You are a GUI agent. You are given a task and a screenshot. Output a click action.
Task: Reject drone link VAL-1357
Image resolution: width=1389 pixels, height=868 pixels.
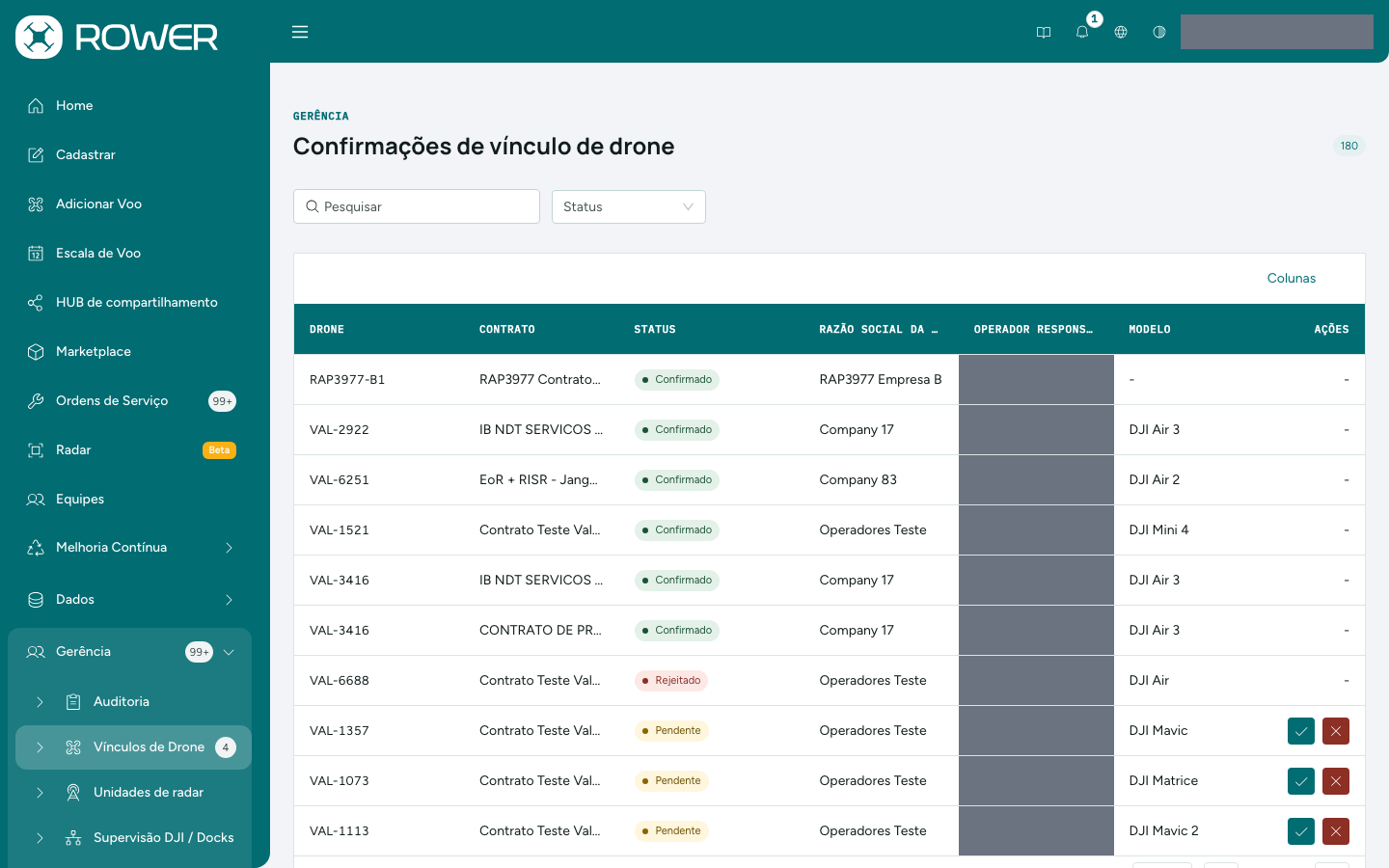(x=1336, y=731)
